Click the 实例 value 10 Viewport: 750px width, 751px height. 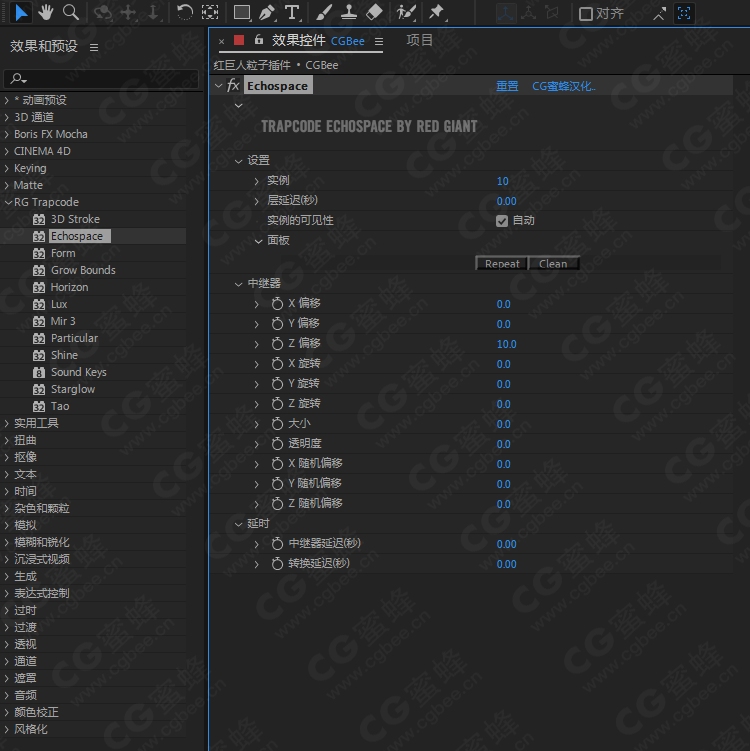[502, 181]
